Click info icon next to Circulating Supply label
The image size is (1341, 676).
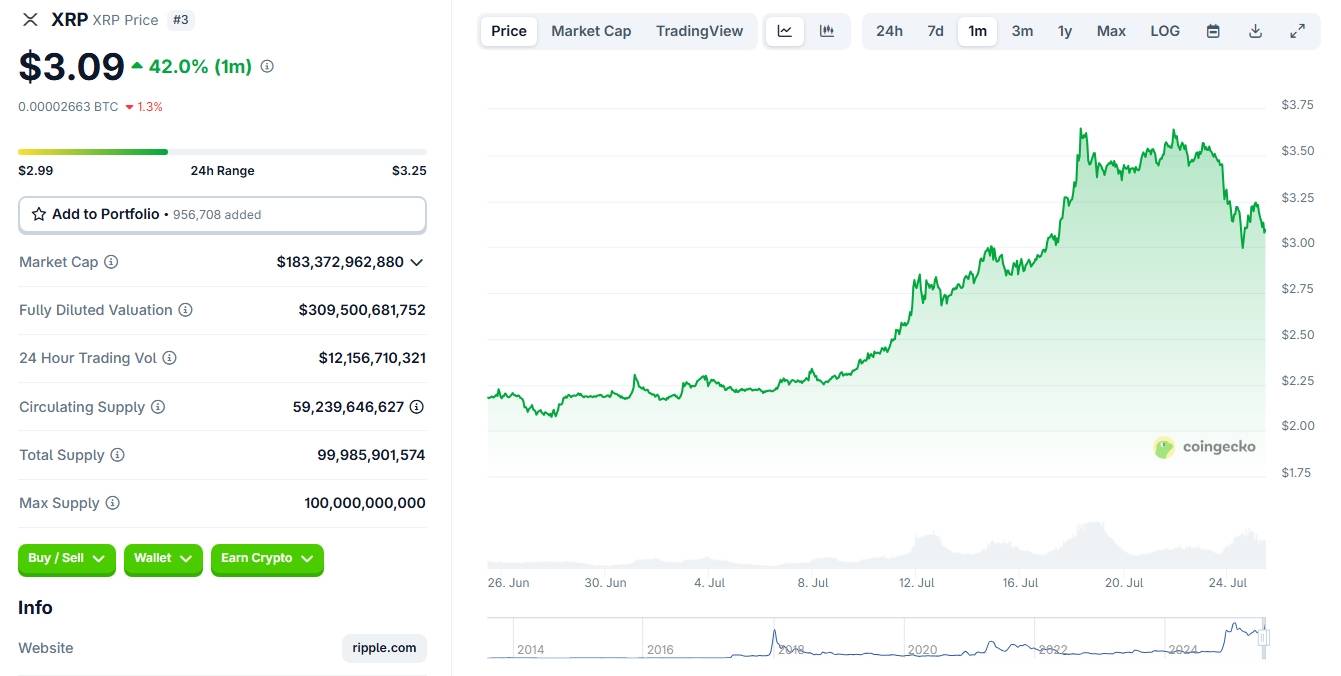[x=158, y=407]
